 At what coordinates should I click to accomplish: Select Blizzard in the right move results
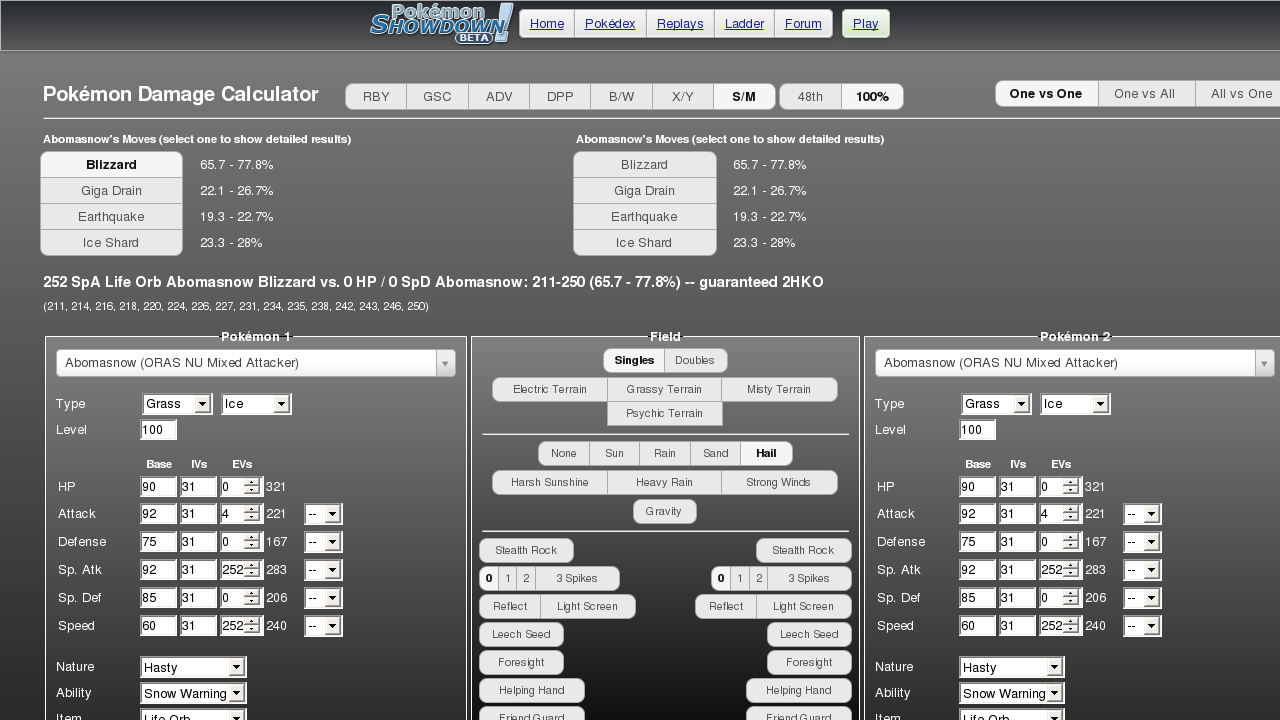pos(644,165)
